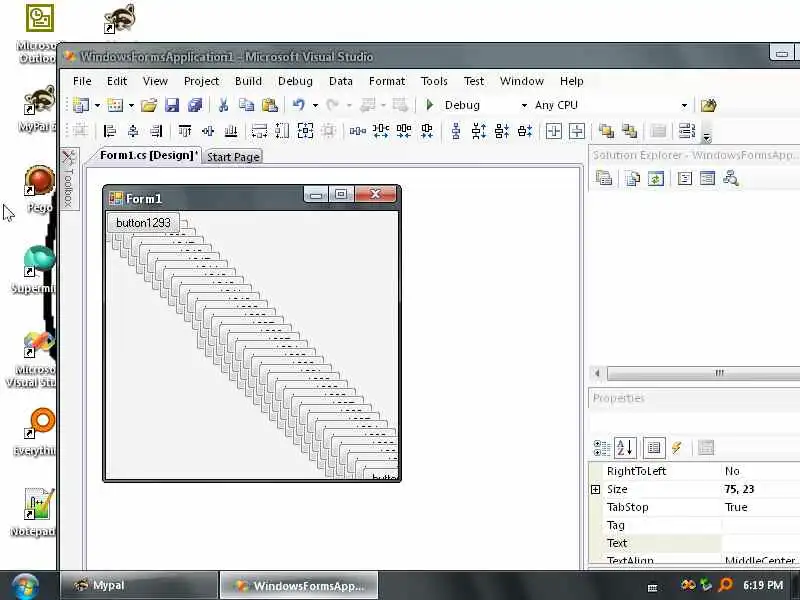This screenshot has height=600, width=800.
Task: Start debugging with the green play icon
Action: tap(430, 105)
